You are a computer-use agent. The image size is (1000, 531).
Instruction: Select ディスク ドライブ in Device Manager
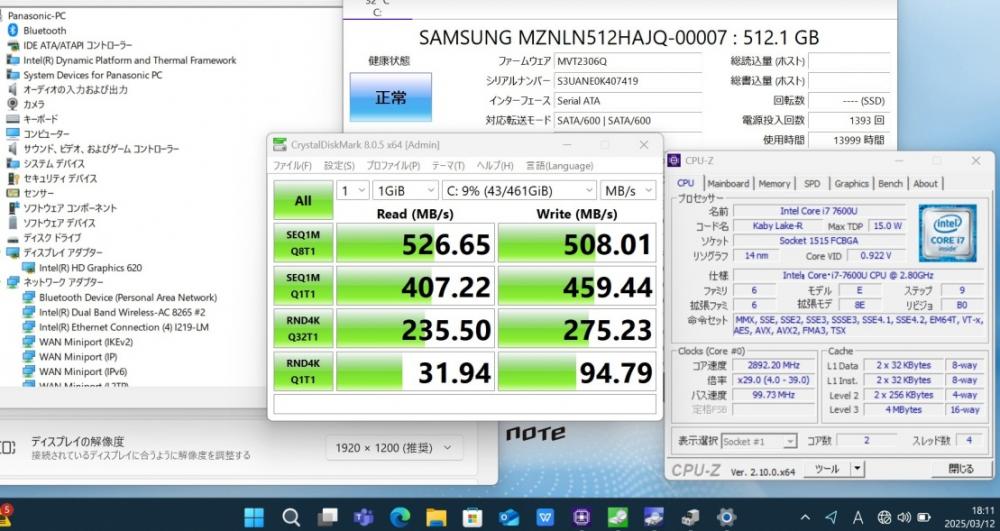coord(52,238)
